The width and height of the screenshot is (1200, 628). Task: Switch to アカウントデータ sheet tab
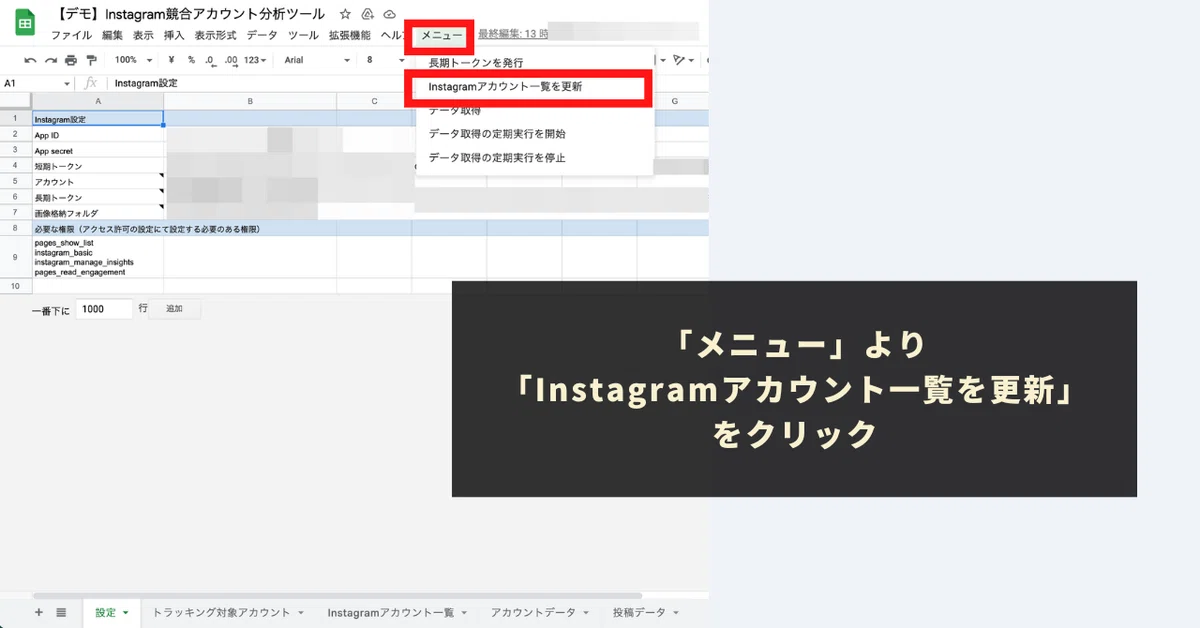[533, 612]
